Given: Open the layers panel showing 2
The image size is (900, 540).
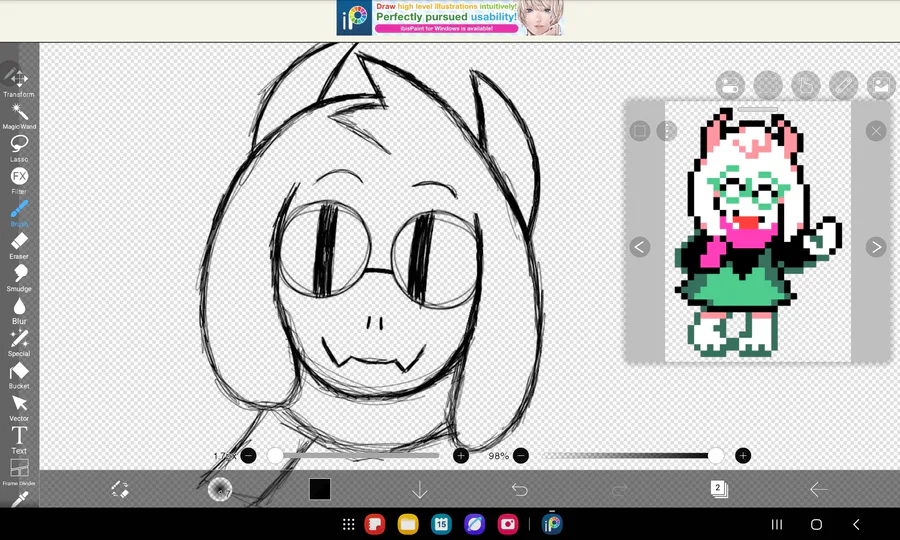Looking at the screenshot, I should (x=719, y=489).
